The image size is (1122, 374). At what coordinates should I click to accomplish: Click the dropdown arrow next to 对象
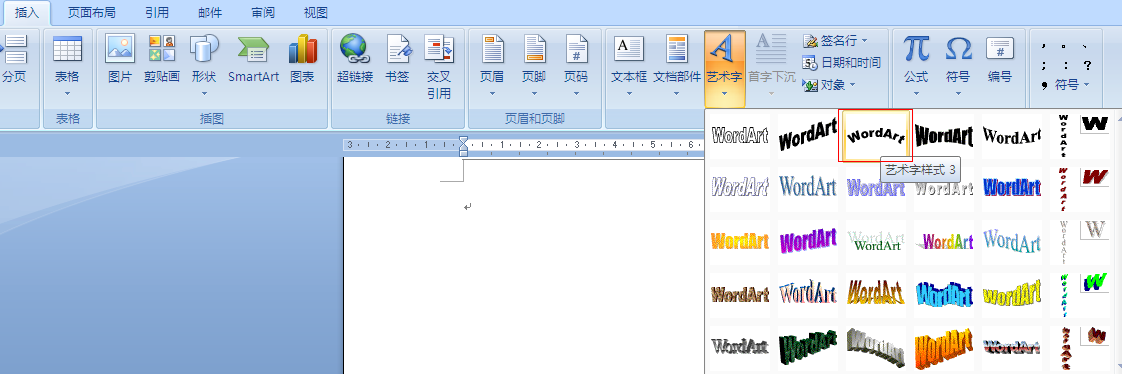click(852, 85)
